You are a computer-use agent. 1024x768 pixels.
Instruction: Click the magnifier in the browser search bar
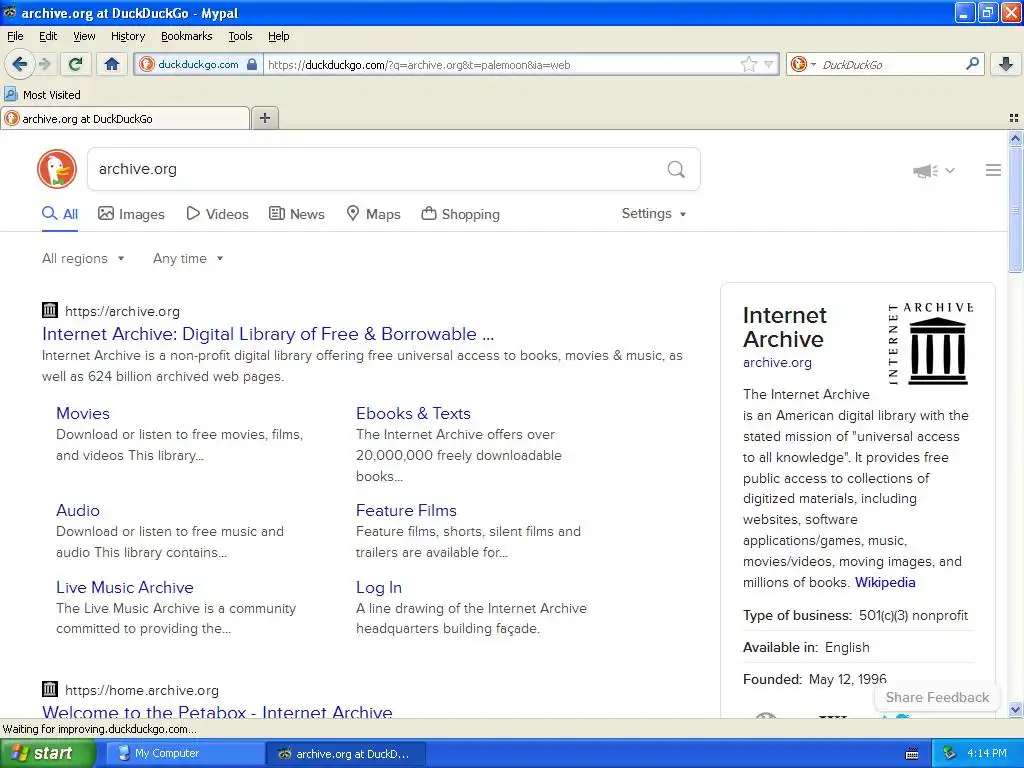[972, 64]
